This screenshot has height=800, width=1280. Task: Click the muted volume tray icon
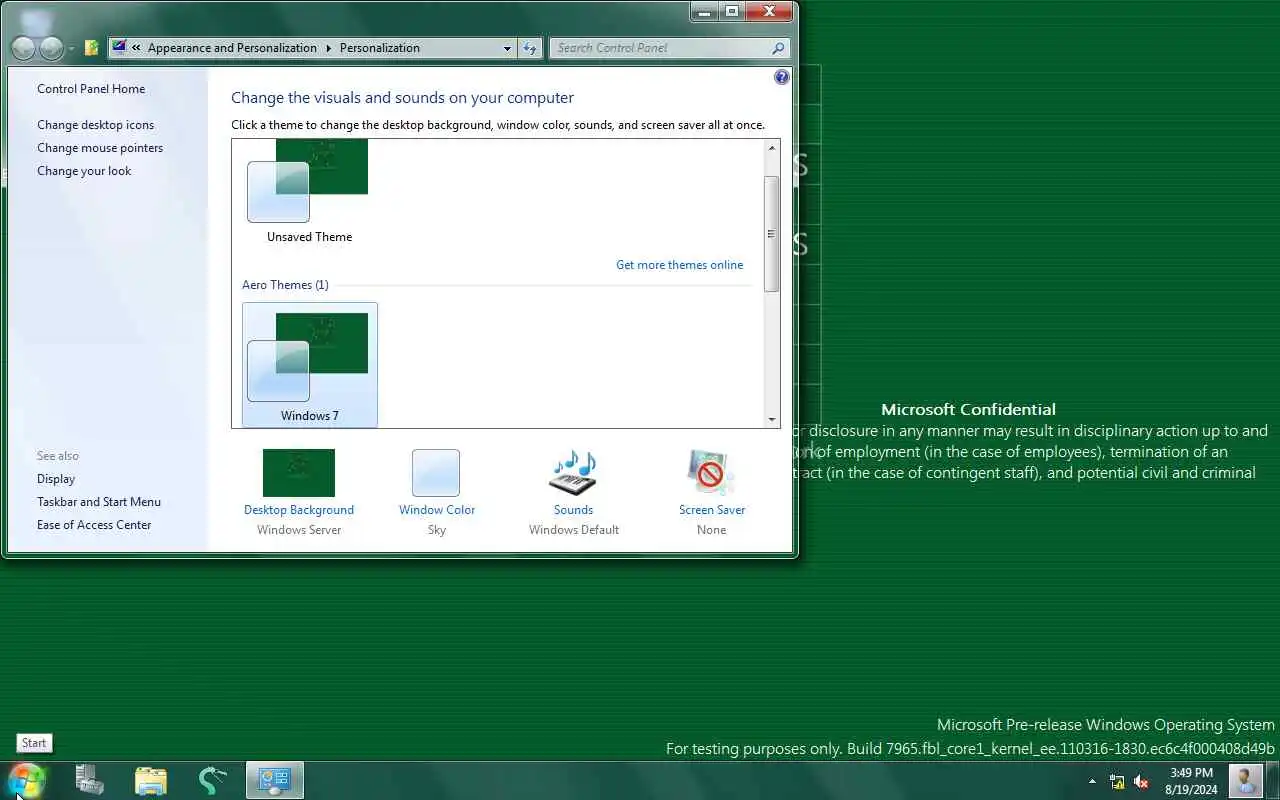pos(1141,782)
